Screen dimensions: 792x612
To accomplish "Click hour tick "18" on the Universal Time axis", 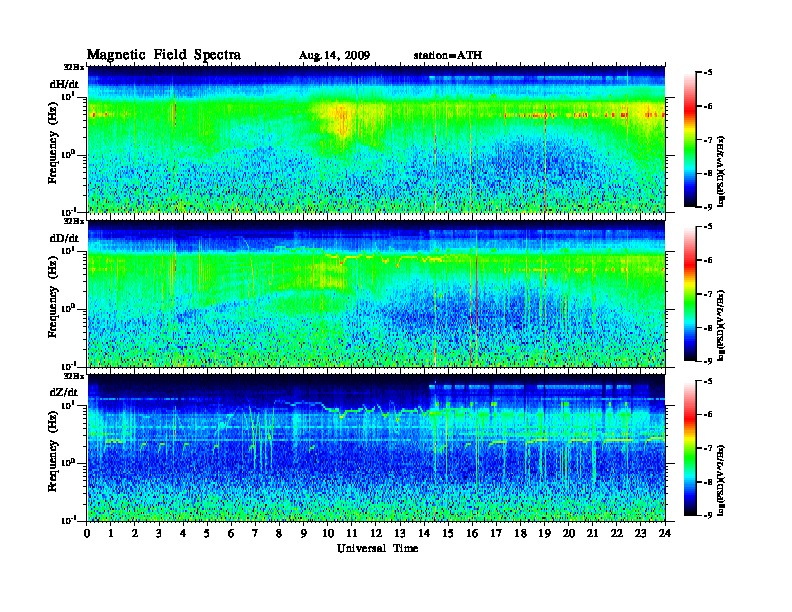I will [x=520, y=533].
